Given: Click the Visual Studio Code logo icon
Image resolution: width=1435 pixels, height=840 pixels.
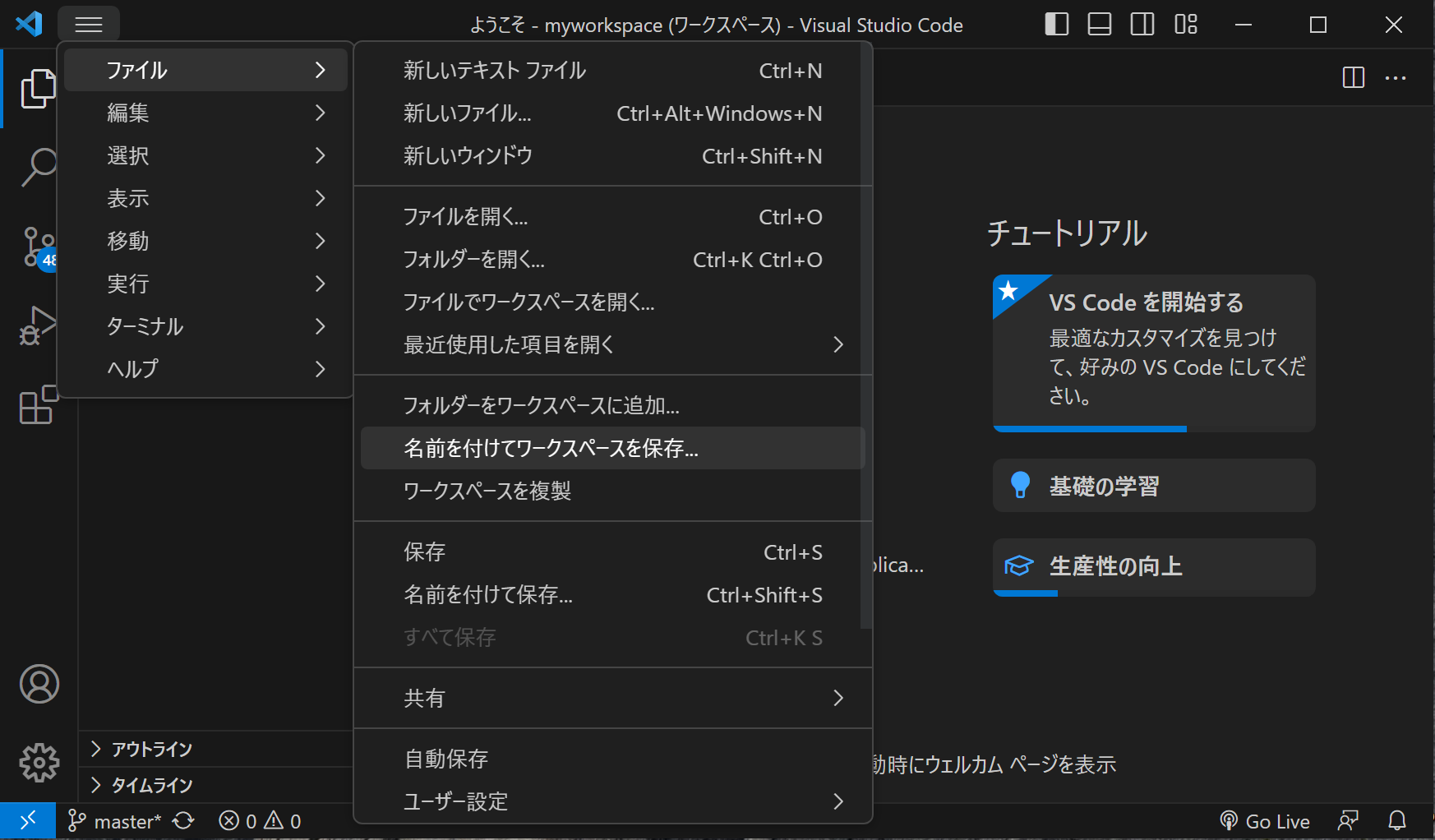Looking at the screenshot, I should tap(29, 24).
